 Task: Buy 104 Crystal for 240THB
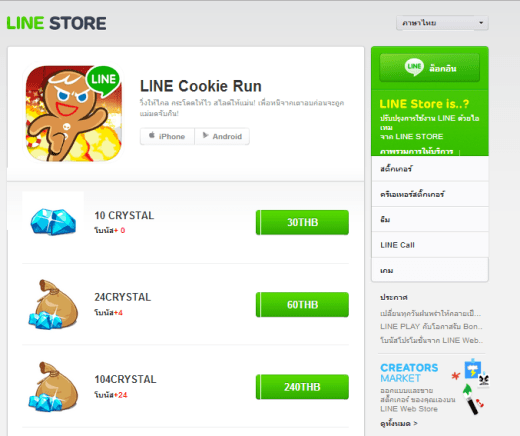[302, 387]
